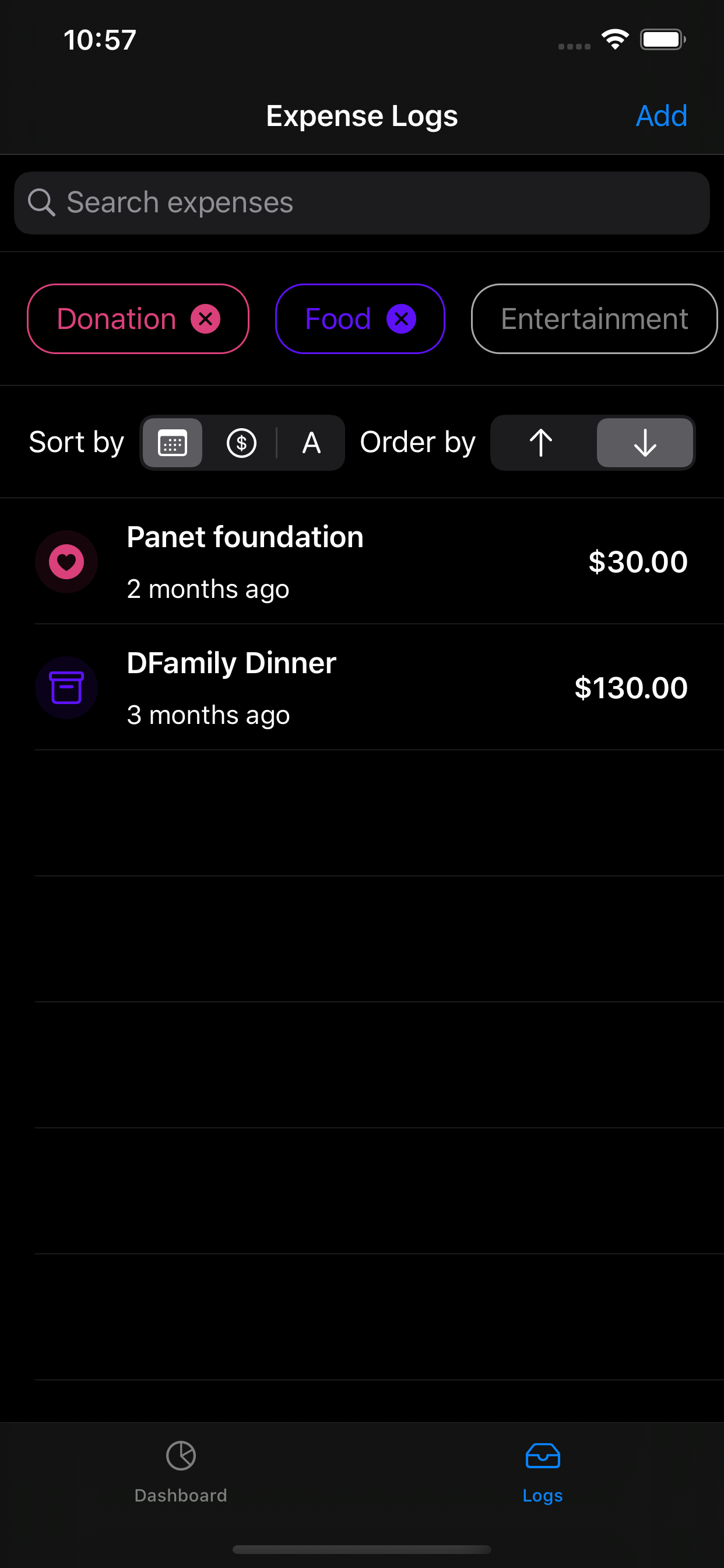Toggle the Food category filter chip
Image resolution: width=724 pixels, height=1568 pixels.
click(338, 319)
